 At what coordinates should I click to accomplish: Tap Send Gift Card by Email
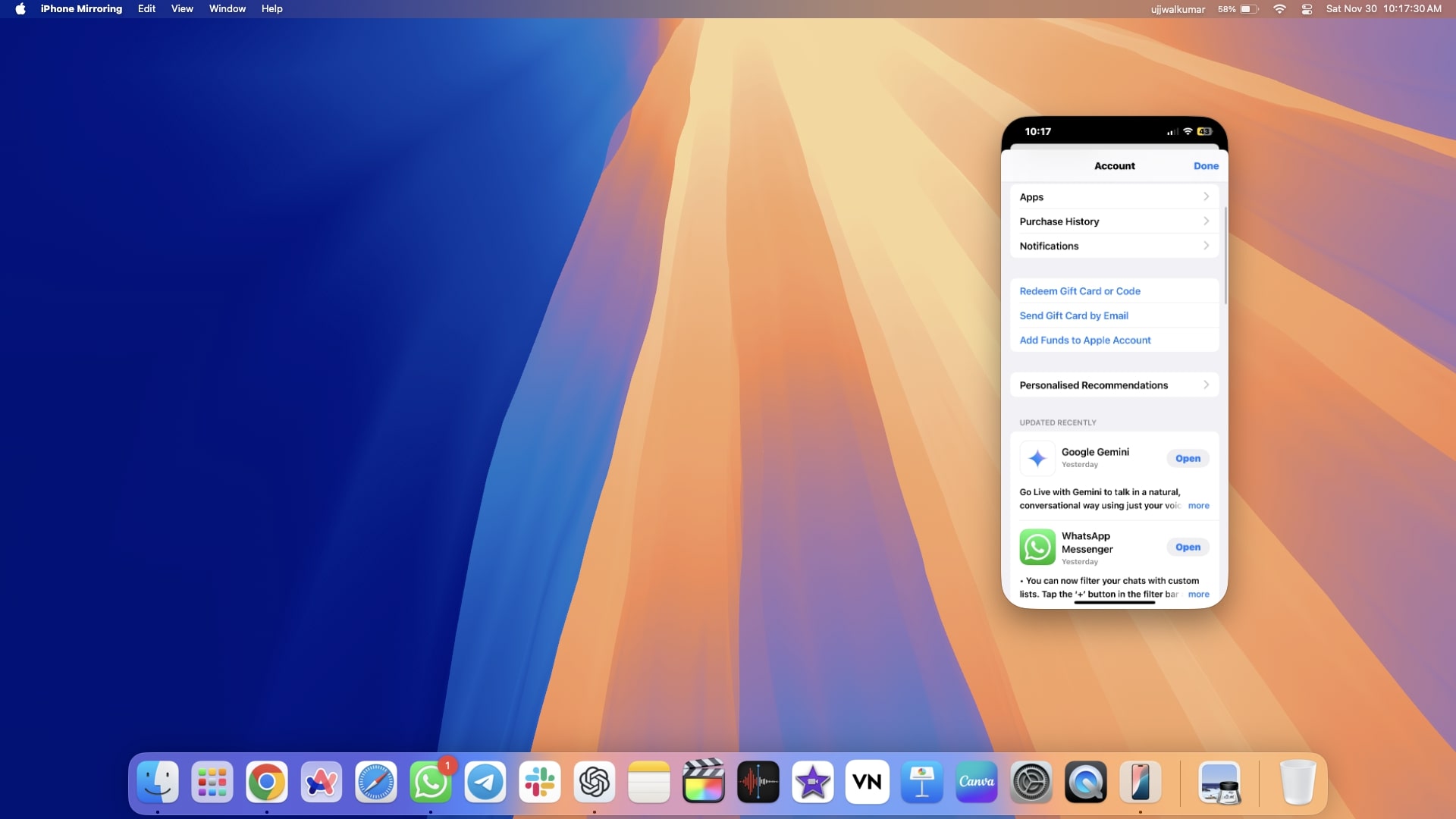coord(1074,315)
